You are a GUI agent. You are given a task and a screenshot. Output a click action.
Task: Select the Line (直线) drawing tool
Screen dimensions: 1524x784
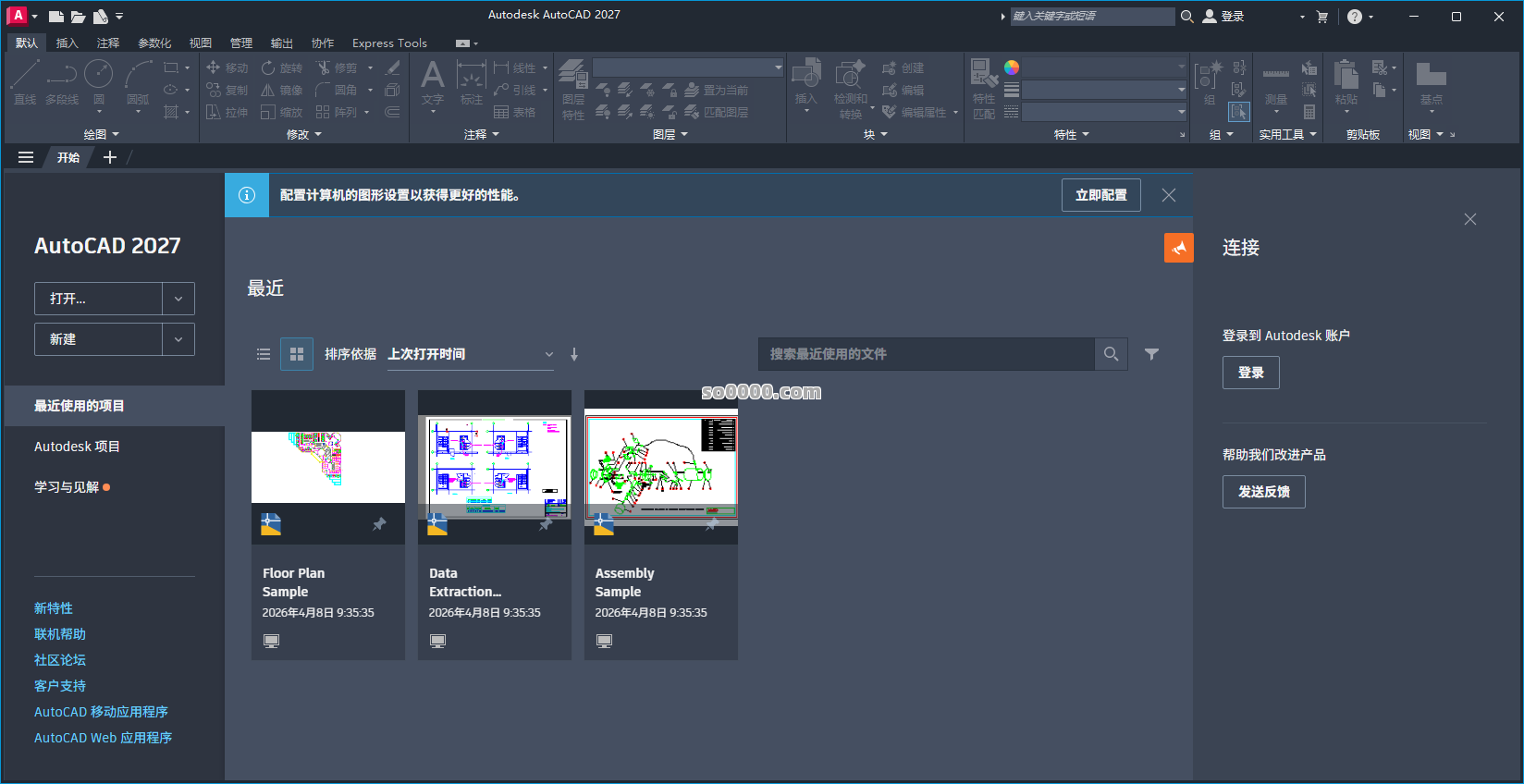25,80
